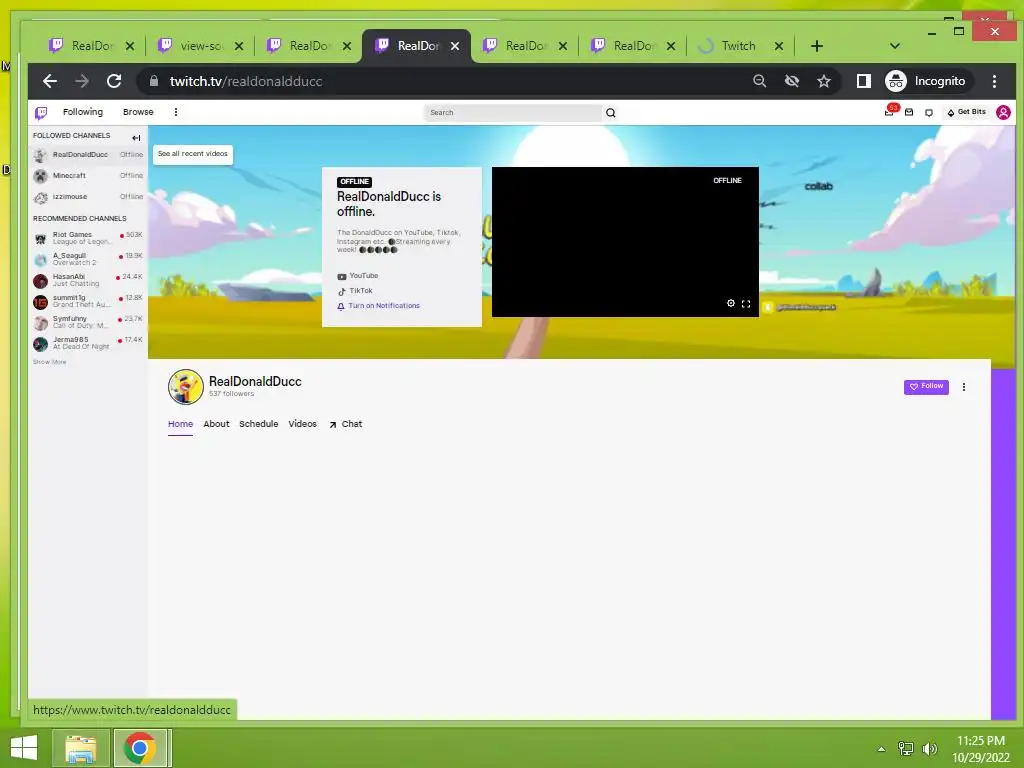
Task: Click the Twitch search magnifier button
Action: pyautogui.click(x=611, y=113)
